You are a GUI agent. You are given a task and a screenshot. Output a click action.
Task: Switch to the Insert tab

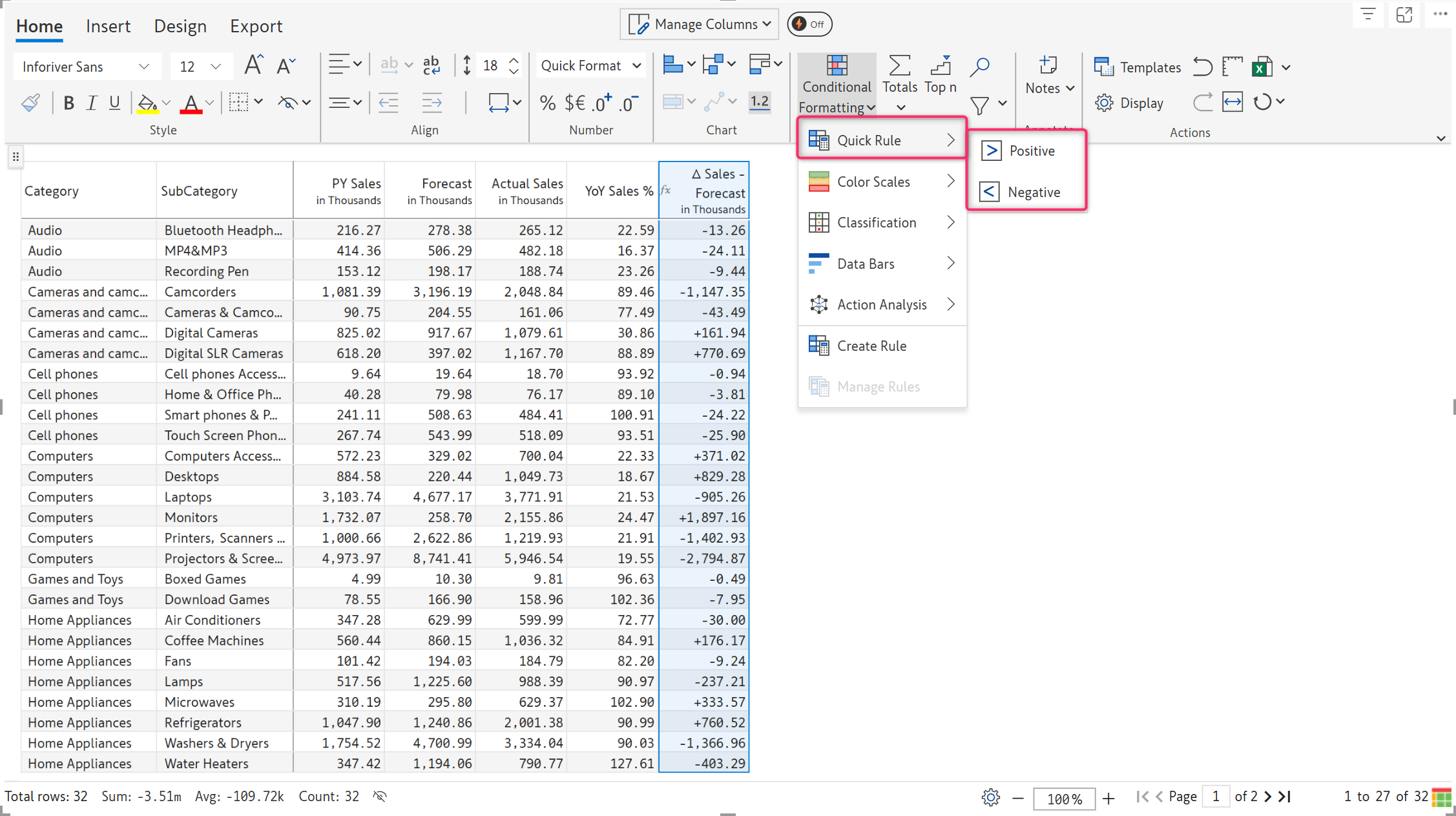pos(108,26)
